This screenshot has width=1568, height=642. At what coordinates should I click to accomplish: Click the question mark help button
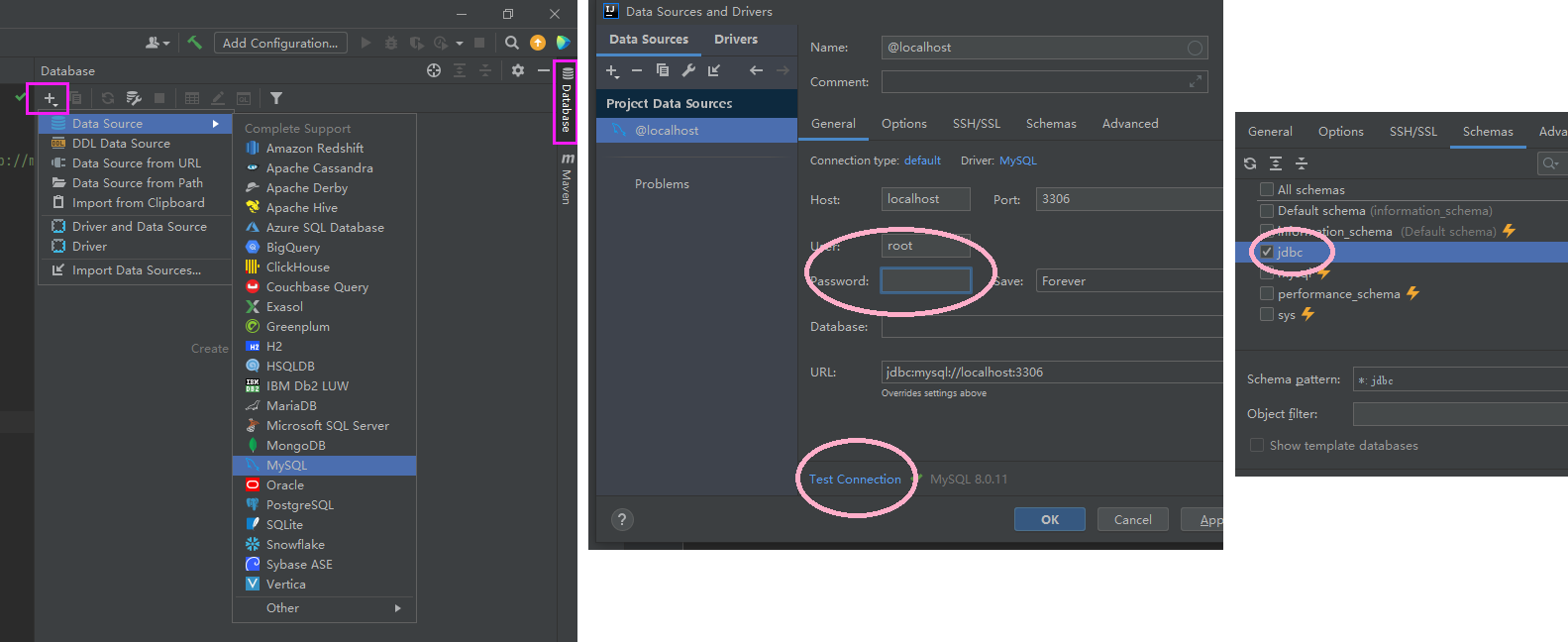coord(622,519)
